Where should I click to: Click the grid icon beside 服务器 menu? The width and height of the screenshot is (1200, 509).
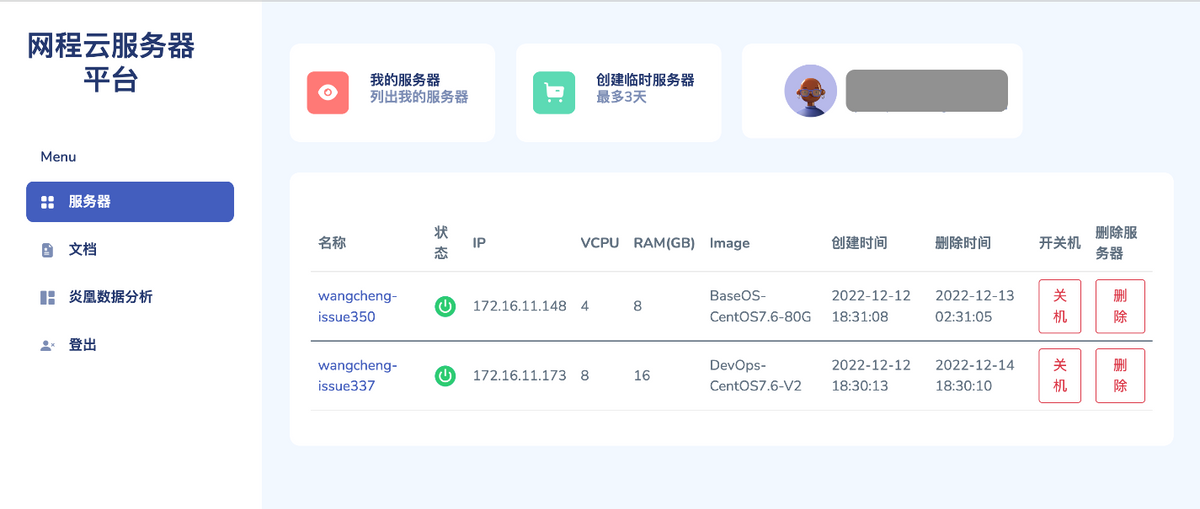pyautogui.click(x=47, y=202)
